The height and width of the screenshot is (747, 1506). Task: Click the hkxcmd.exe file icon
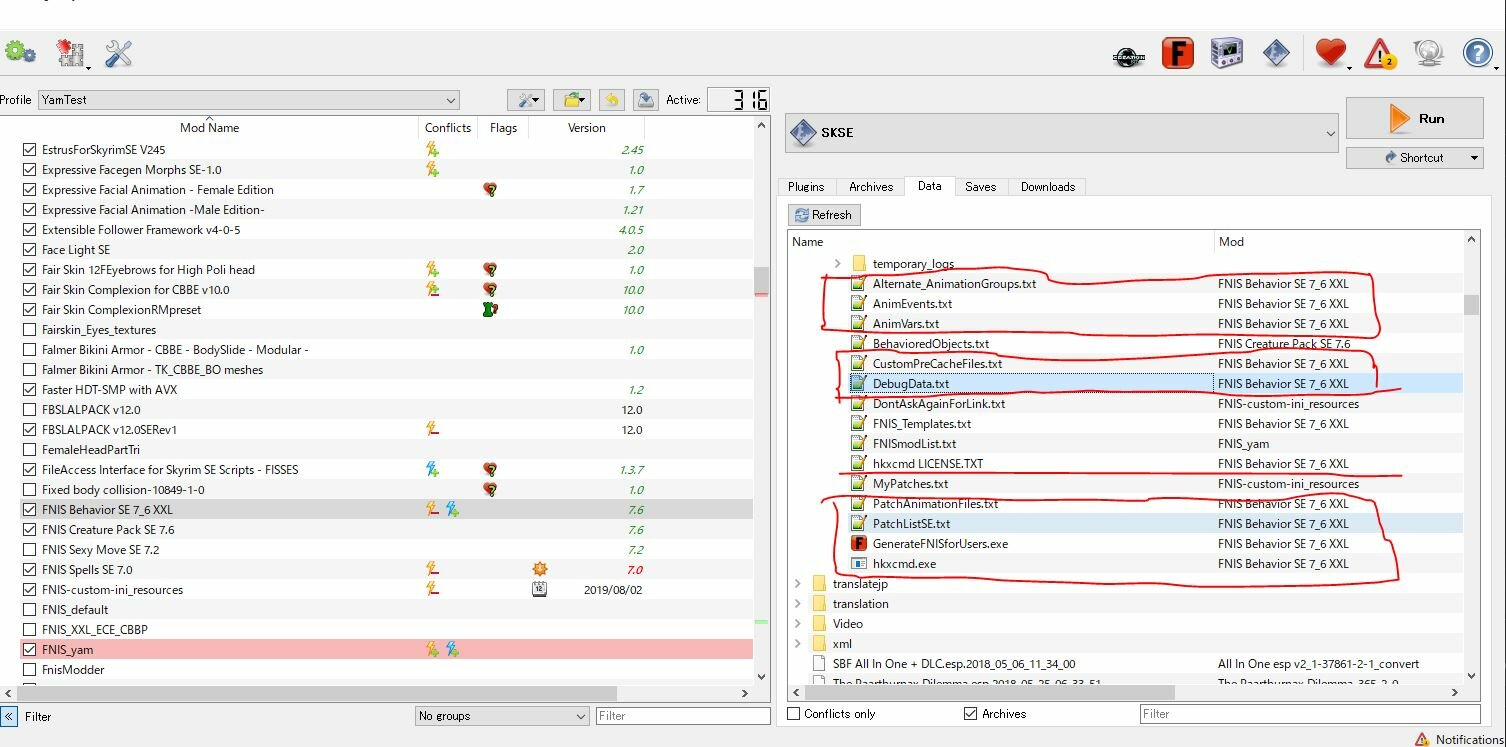tap(857, 563)
